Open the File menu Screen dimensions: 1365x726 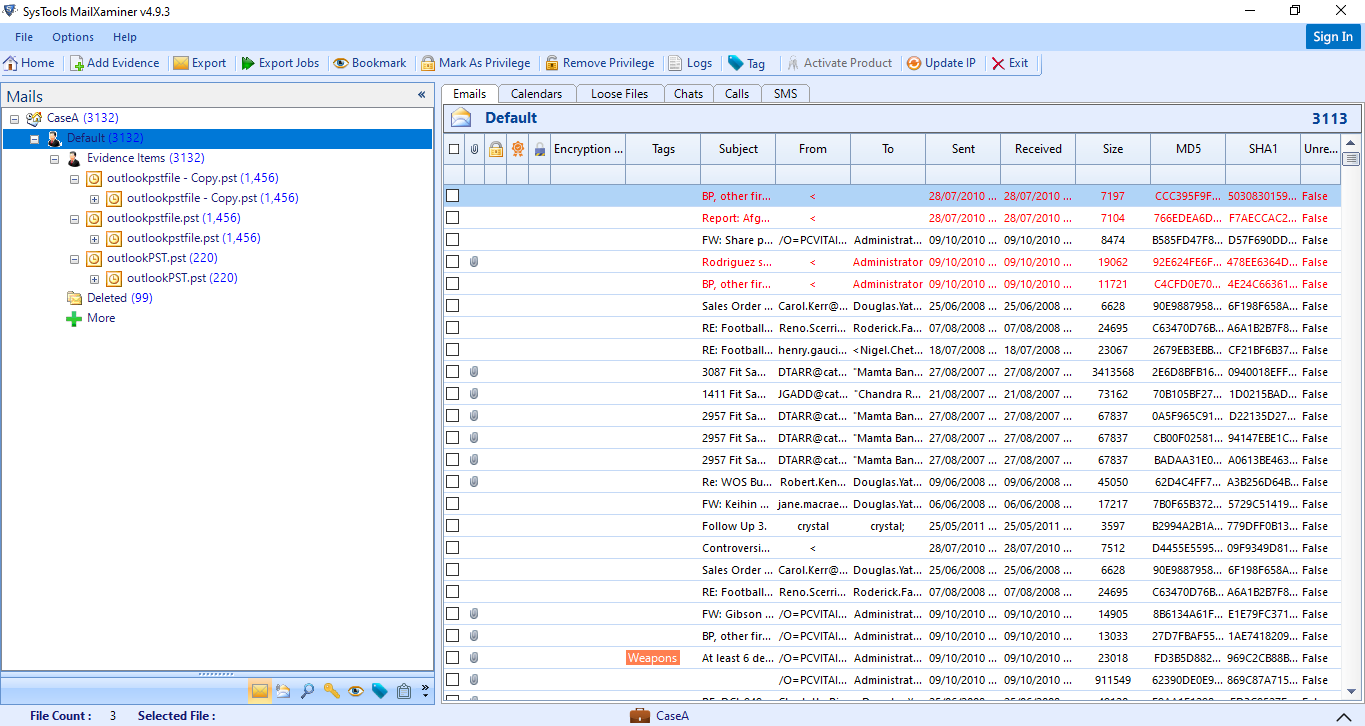tap(24, 37)
